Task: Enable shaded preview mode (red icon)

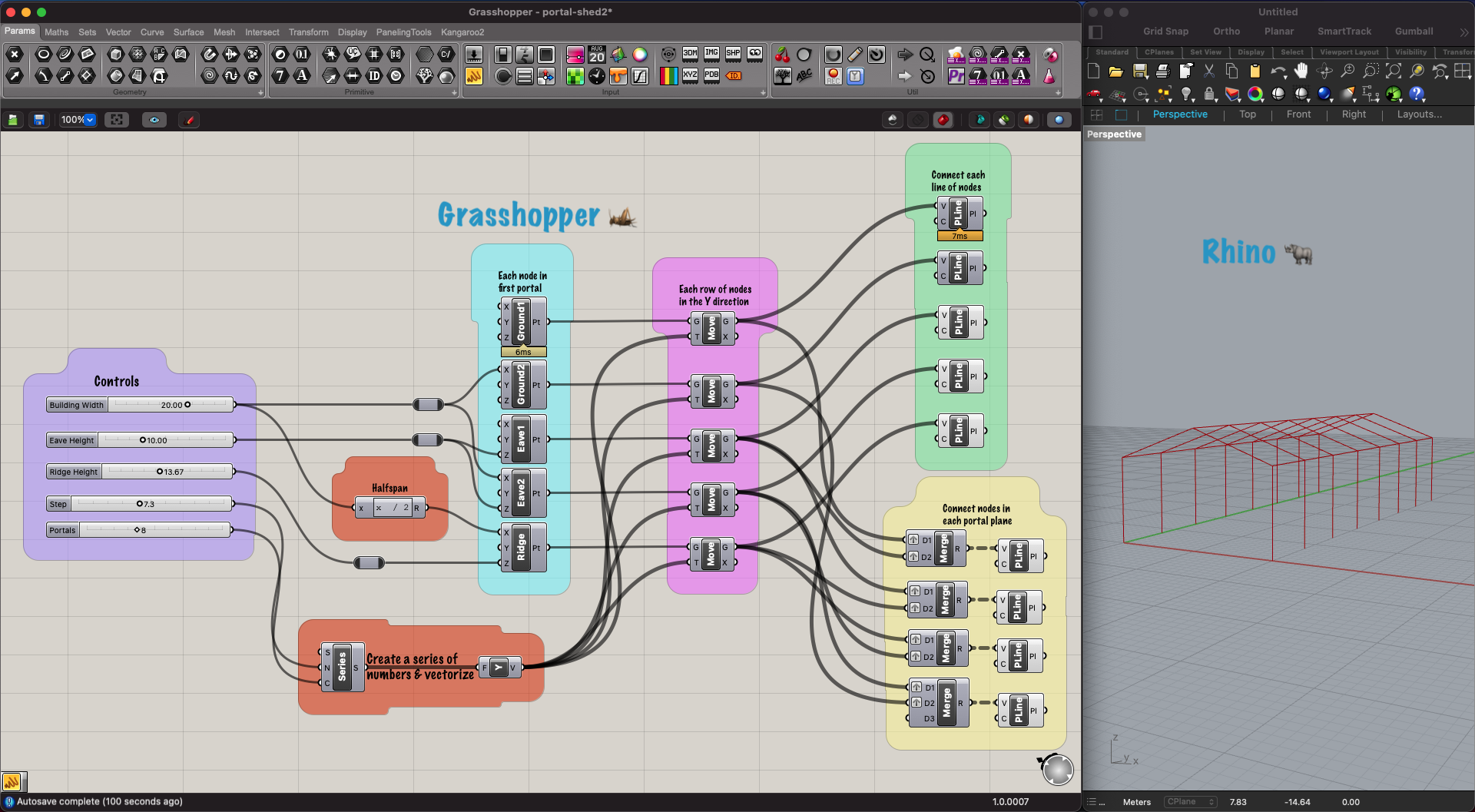Action: click(x=943, y=120)
